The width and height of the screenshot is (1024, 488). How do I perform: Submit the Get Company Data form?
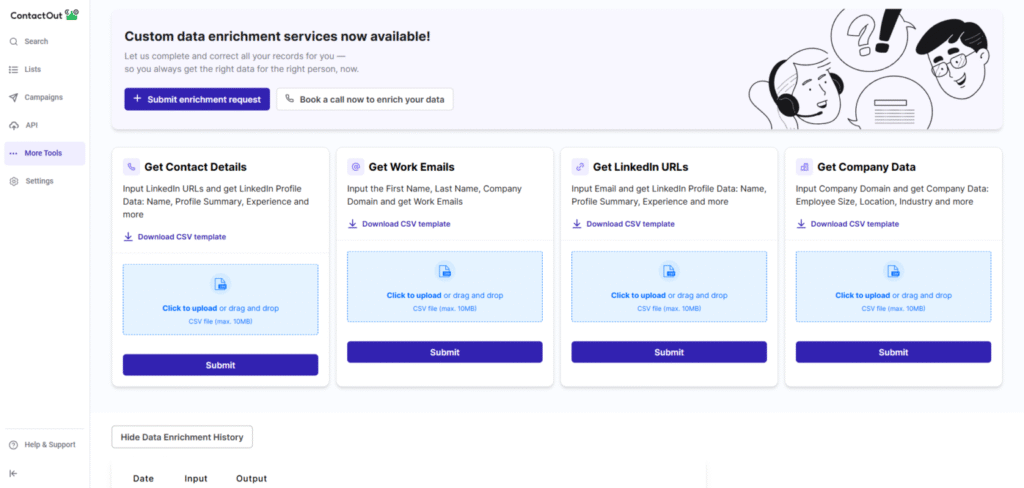coord(893,352)
